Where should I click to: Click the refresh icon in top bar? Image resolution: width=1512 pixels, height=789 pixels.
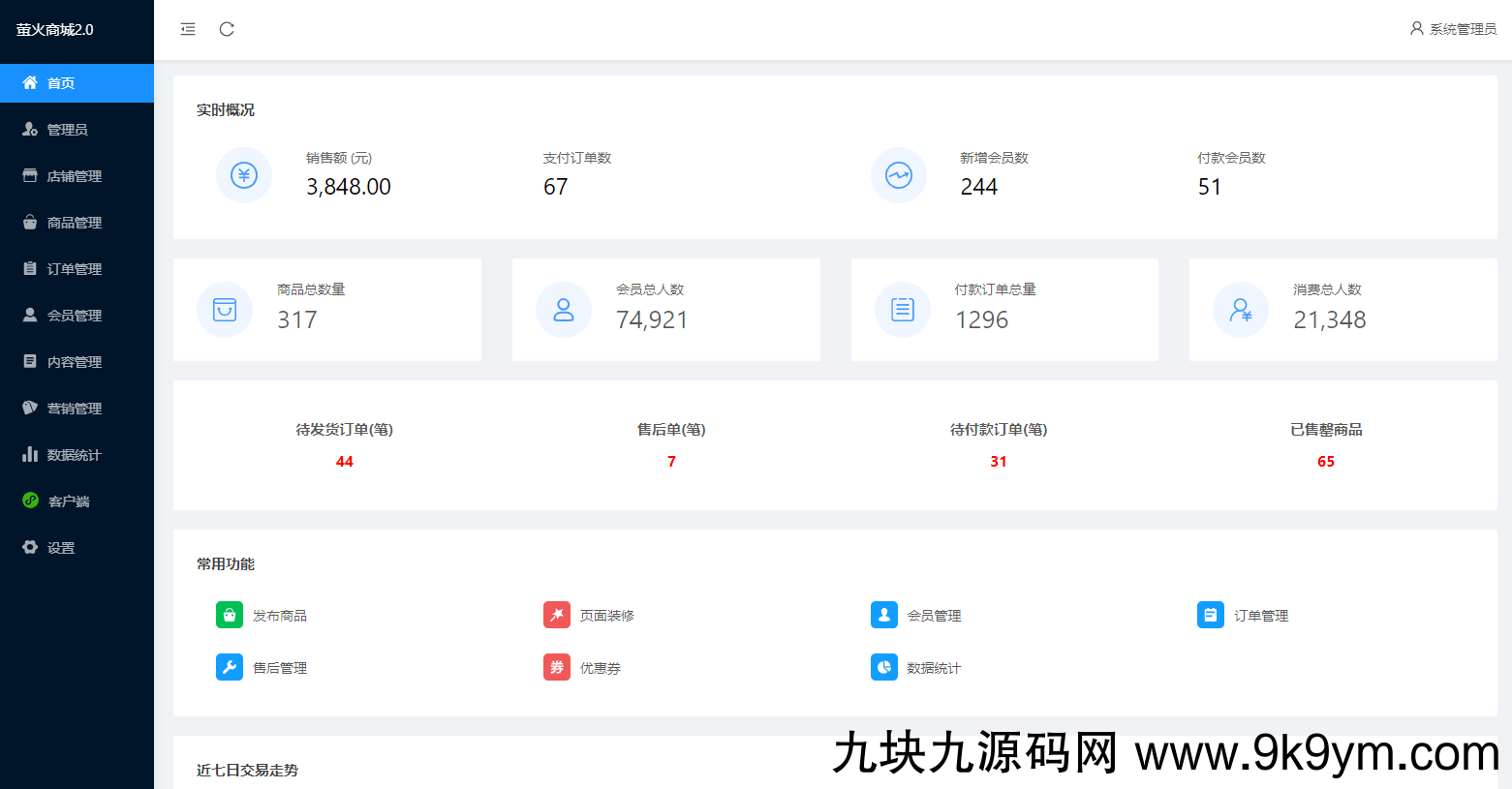tap(227, 29)
